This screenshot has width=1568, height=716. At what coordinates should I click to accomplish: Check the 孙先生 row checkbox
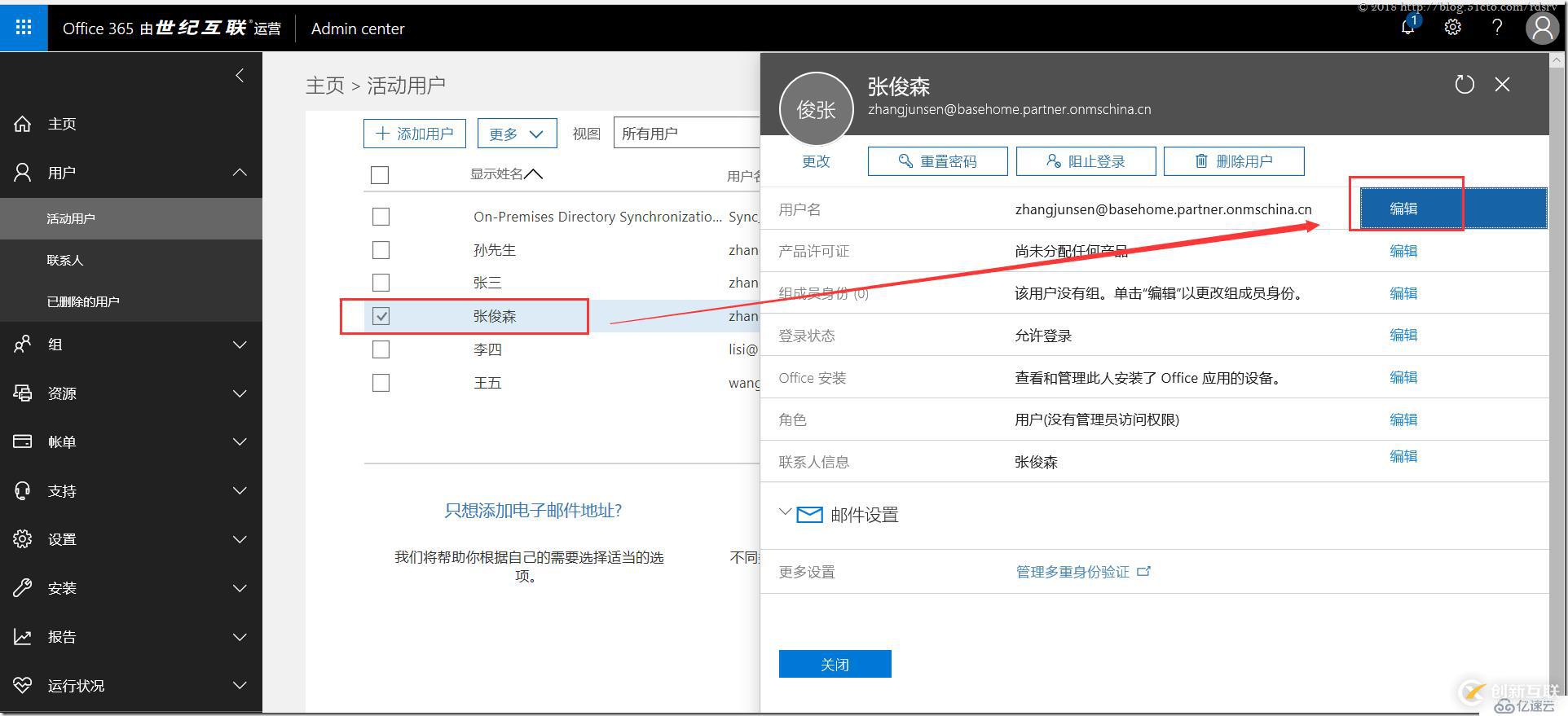point(381,250)
